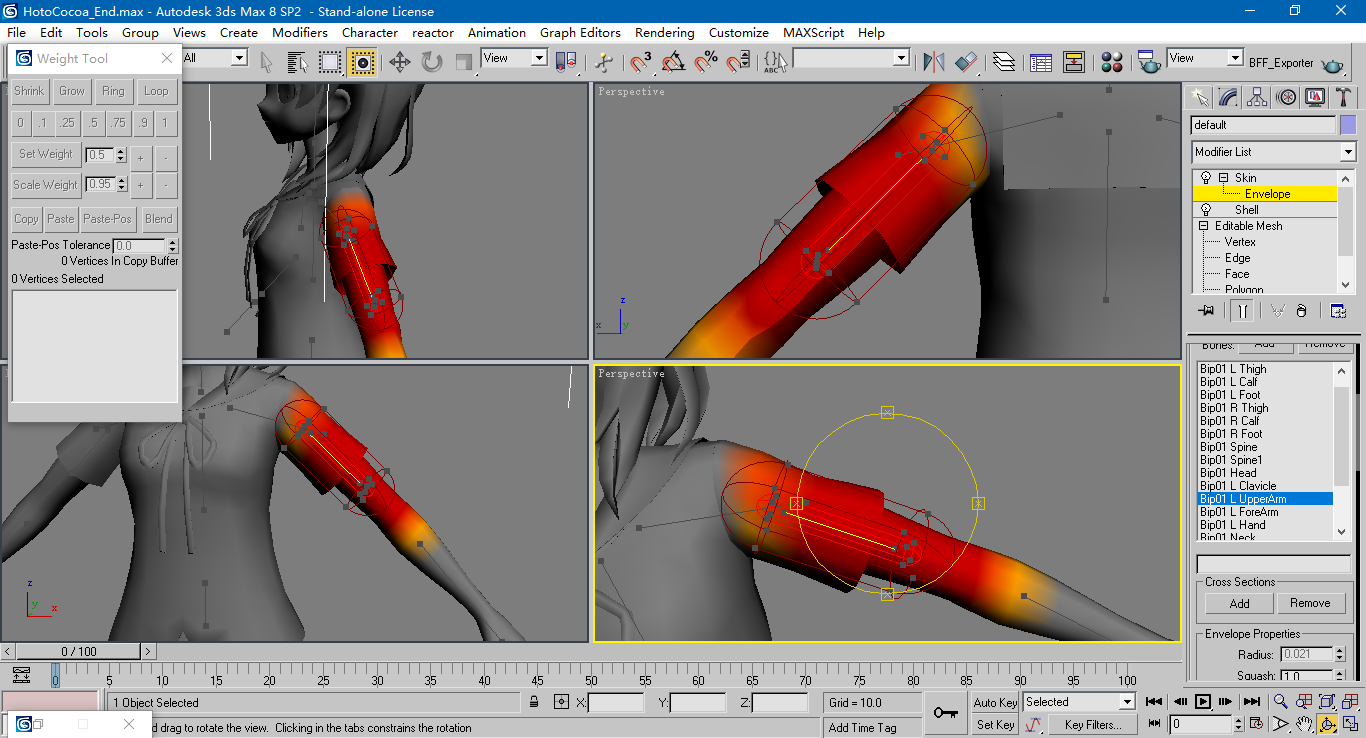Screen dimensions: 1366x738
Task: Click the object color swatch
Action: click(x=1348, y=125)
